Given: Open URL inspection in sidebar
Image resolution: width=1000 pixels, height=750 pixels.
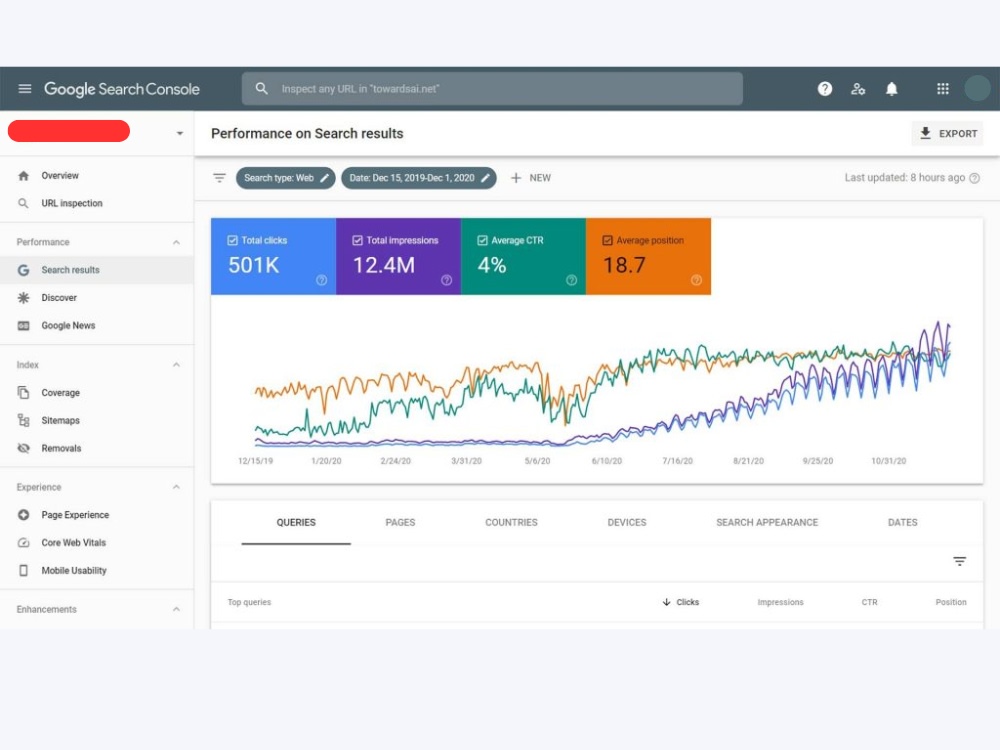Looking at the screenshot, I should coord(96,203).
